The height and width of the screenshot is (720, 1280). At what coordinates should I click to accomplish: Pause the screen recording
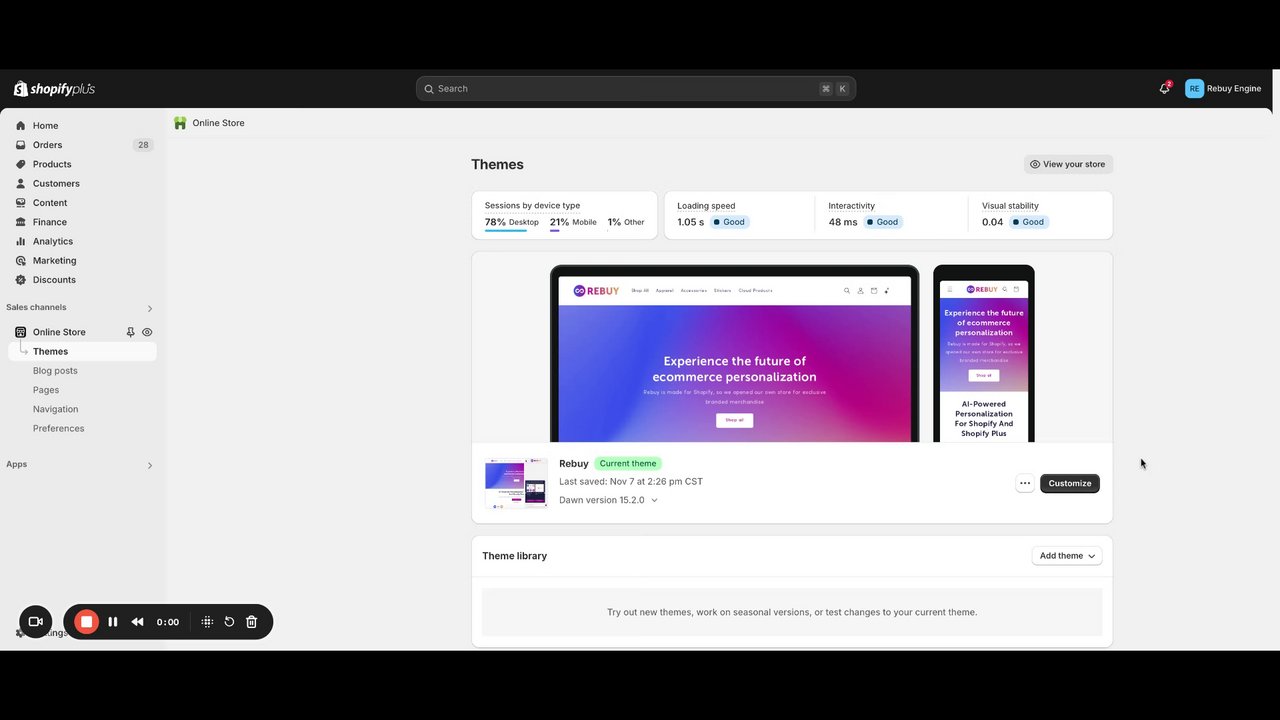[x=113, y=622]
